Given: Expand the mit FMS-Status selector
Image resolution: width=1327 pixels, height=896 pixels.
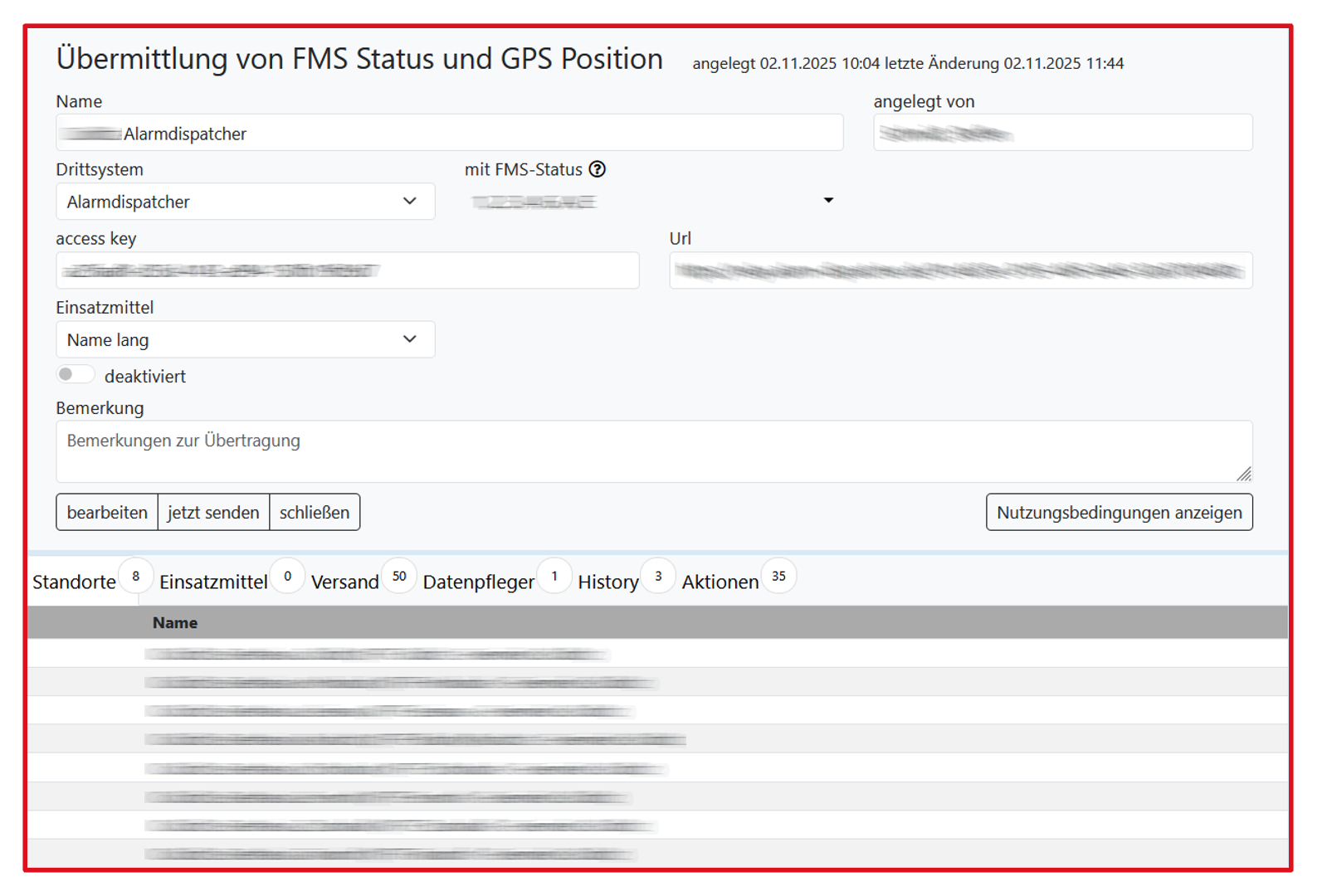Looking at the screenshot, I should [x=827, y=201].
